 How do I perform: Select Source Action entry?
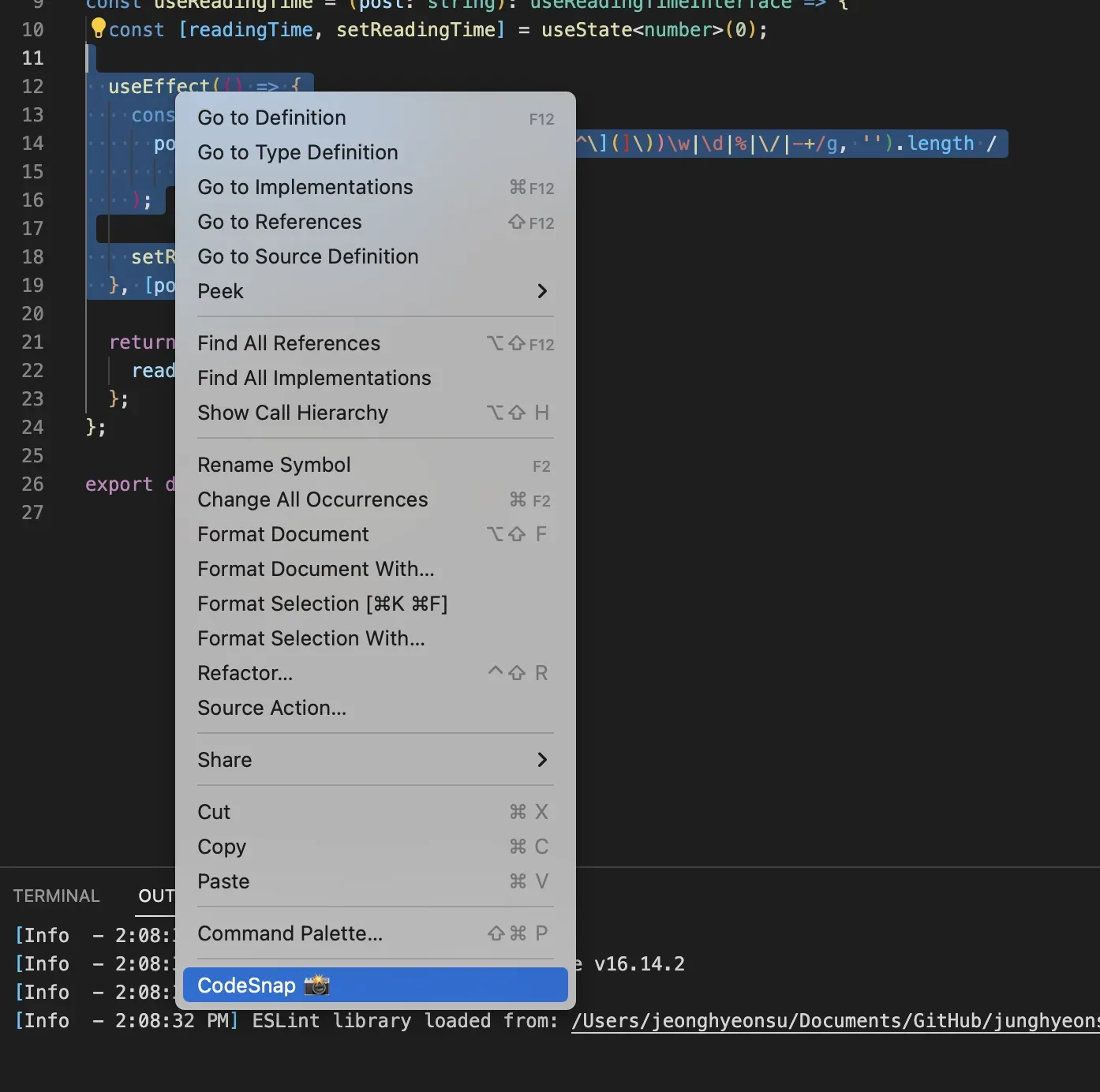(x=271, y=708)
